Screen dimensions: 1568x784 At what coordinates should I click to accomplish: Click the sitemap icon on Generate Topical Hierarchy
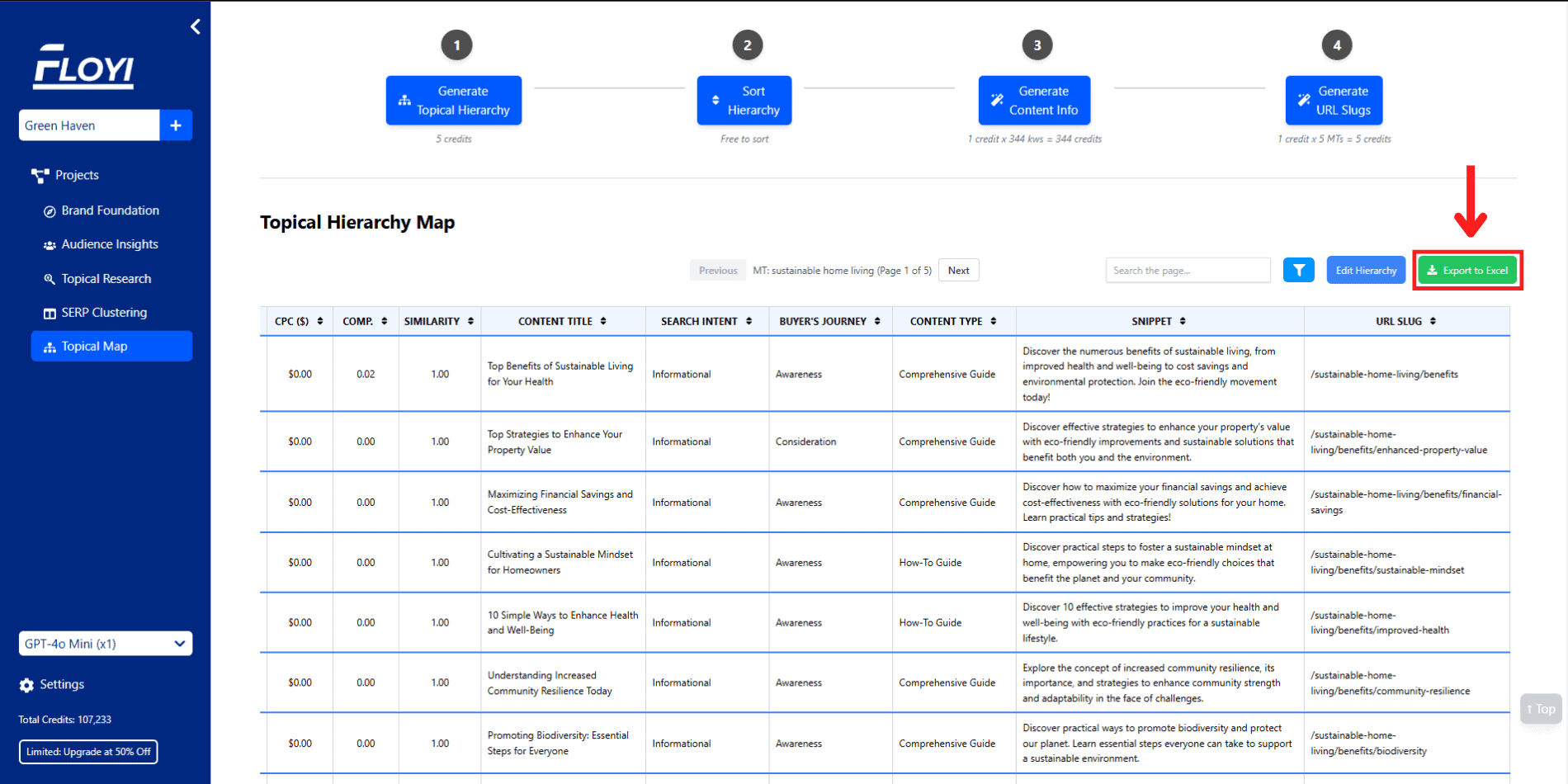[x=404, y=100]
